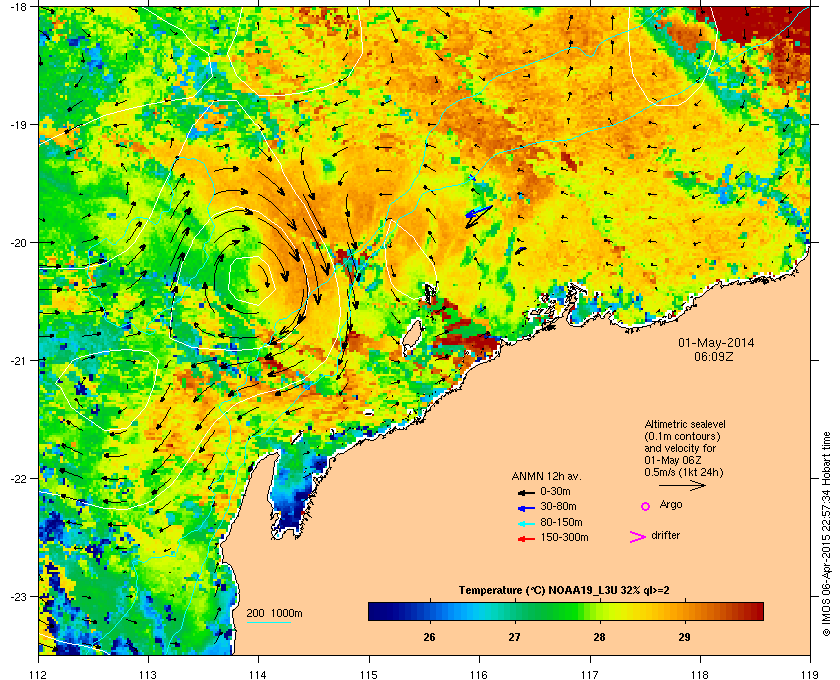Image resolution: width=840 pixels, height=680 pixels.
Task: Click the 112 longitude axis label
Action: pyautogui.click(x=38, y=674)
